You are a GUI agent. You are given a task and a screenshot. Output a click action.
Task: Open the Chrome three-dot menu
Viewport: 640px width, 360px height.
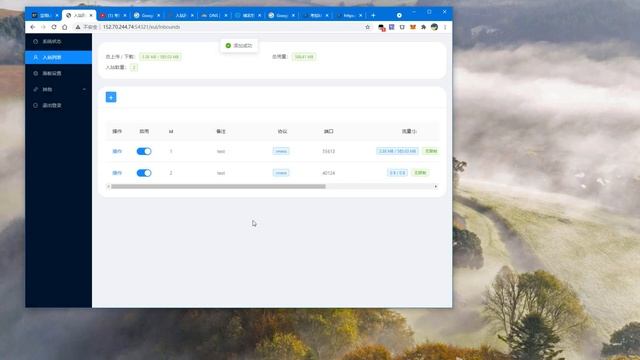point(445,27)
